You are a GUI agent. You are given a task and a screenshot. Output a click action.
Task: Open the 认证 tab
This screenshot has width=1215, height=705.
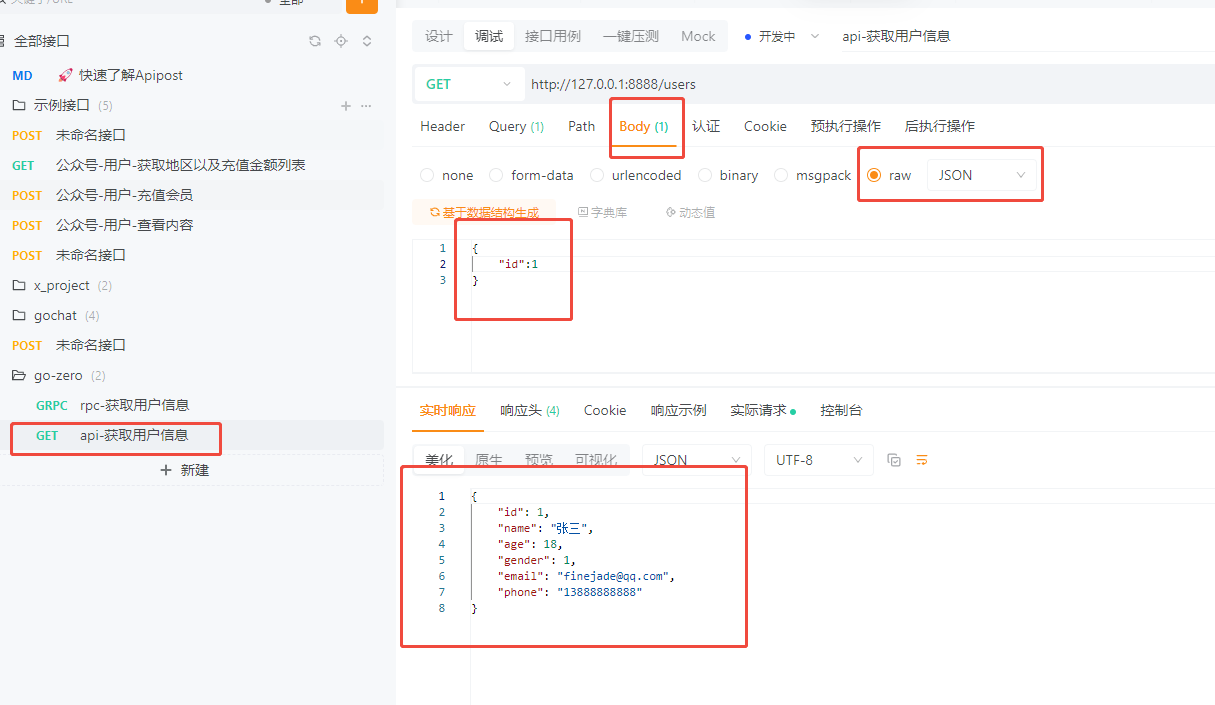point(706,126)
